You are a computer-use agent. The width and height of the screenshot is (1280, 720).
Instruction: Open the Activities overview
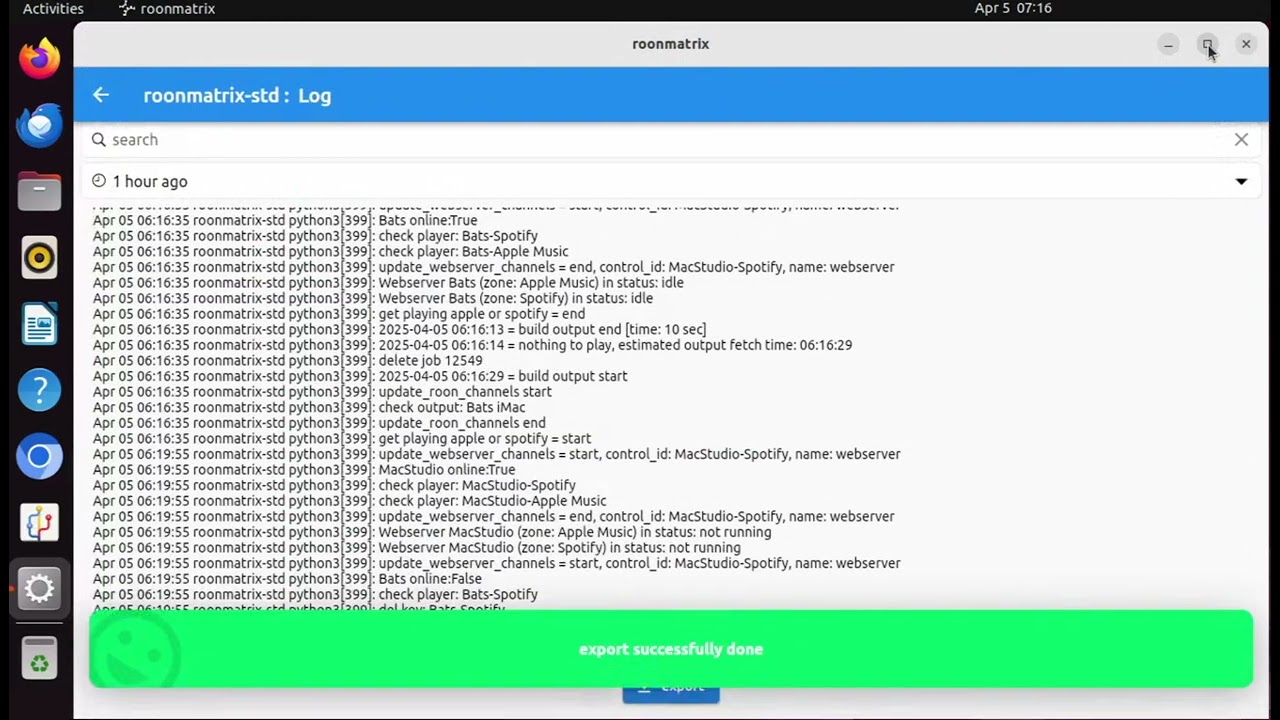(53, 9)
